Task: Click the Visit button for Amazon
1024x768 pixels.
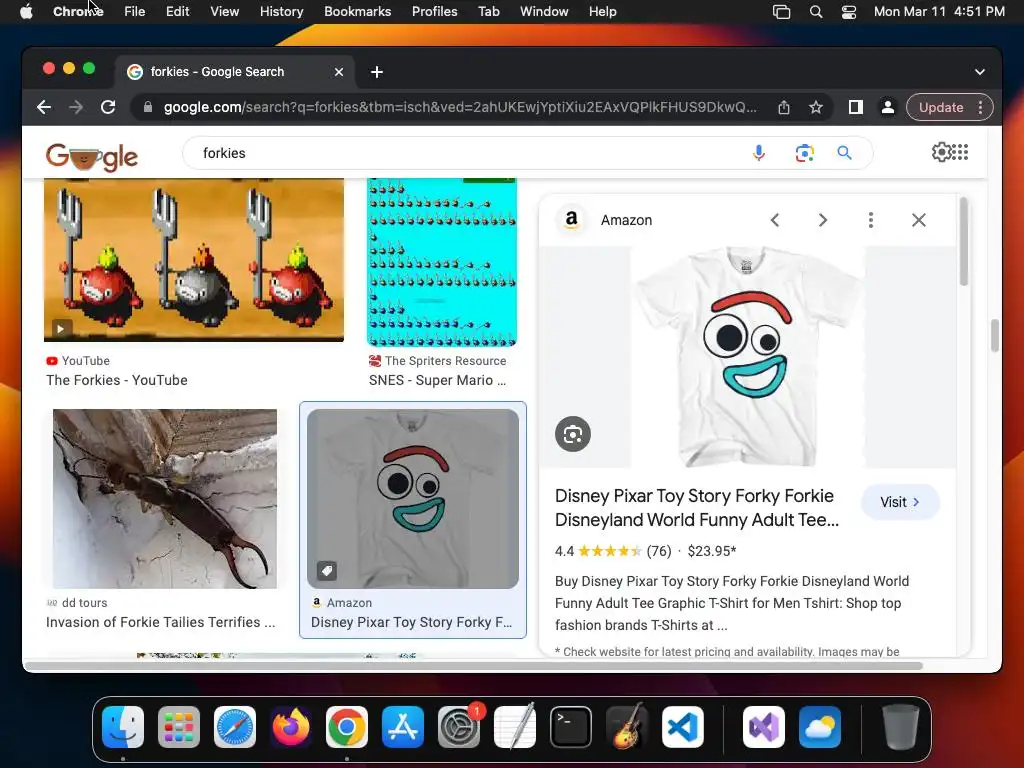Action: 900,502
